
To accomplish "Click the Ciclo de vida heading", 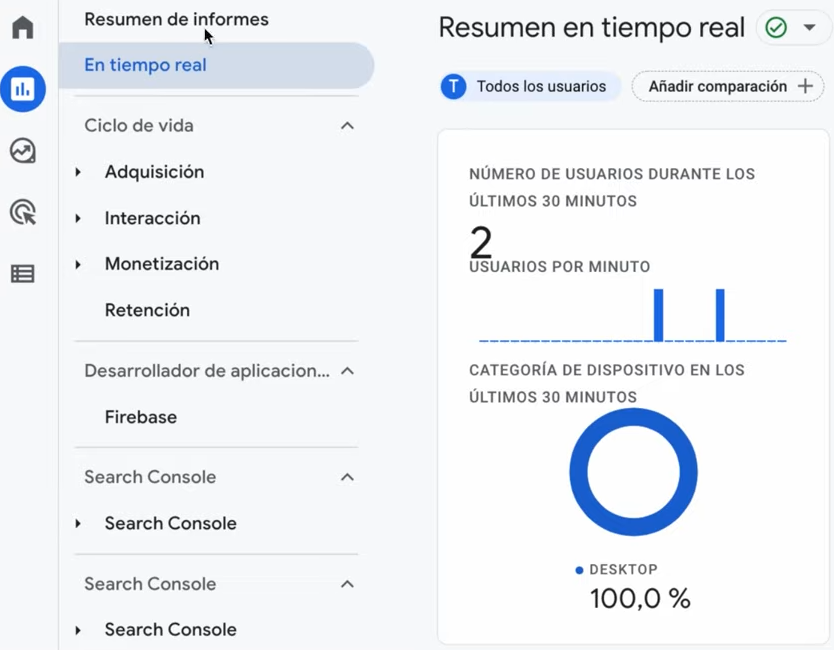I will click(139, 126).
